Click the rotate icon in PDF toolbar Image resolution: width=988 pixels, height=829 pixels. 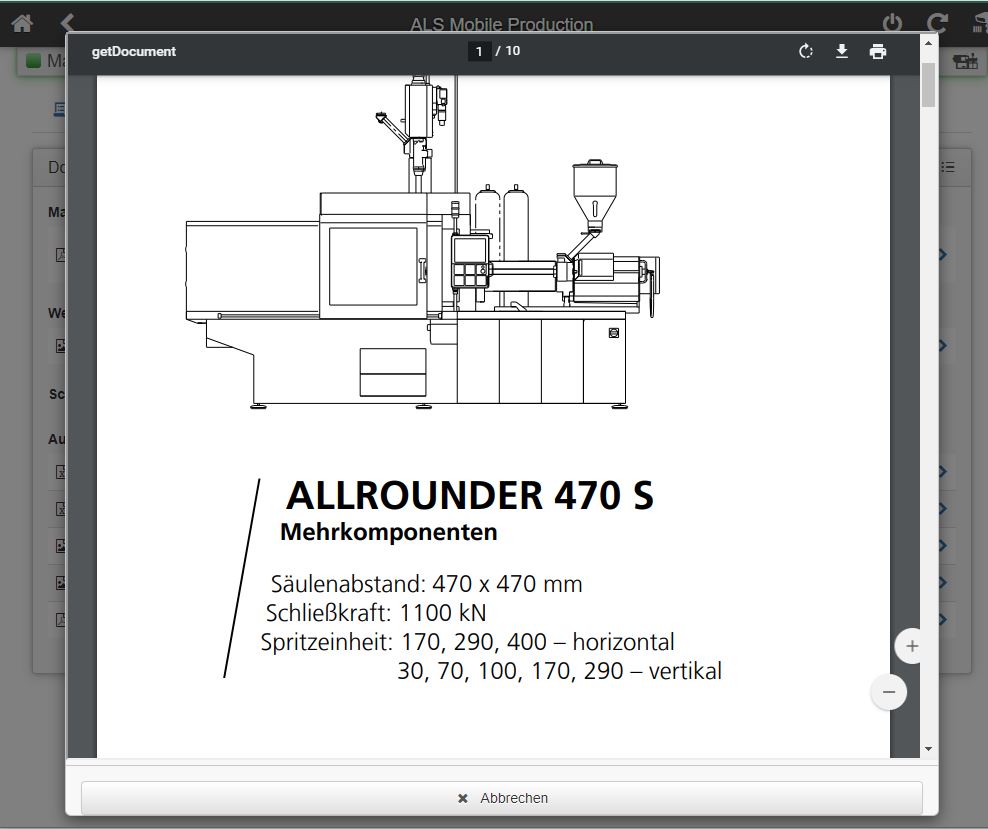(805, 51)
